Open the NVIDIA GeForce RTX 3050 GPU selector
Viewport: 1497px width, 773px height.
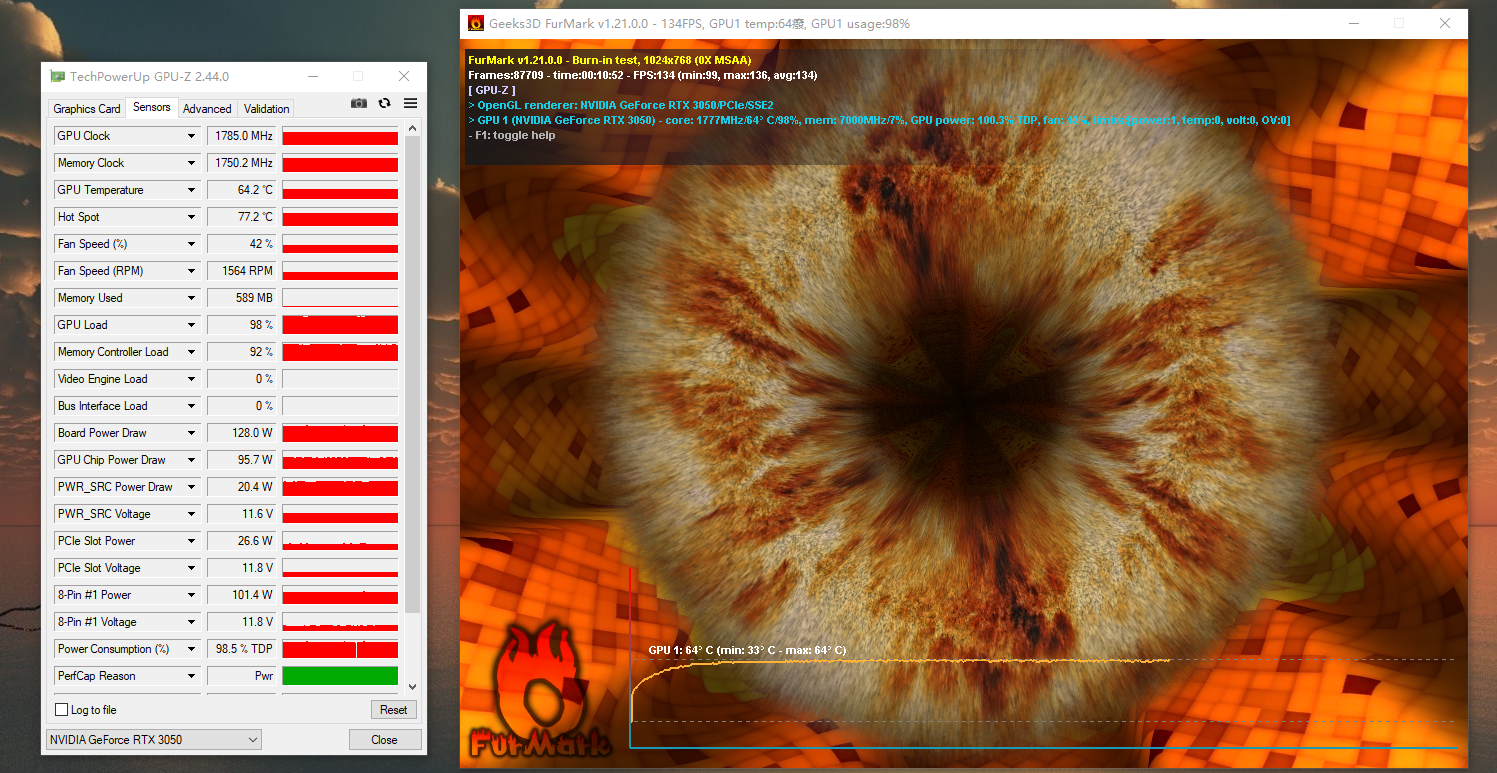coord(153,740)
